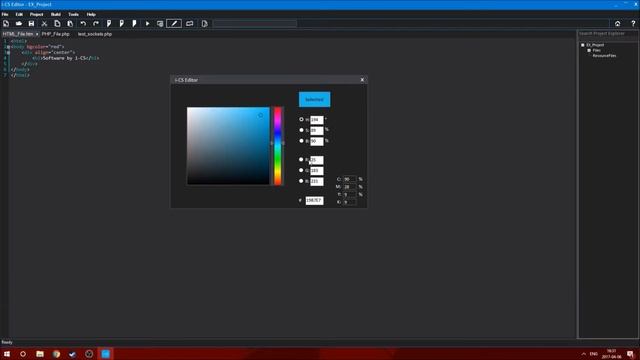Image resolution: width=640 pixels, height=360 pixels.
Task: Click the Open folder toolbar icon
Action: [x=19, y=24]
